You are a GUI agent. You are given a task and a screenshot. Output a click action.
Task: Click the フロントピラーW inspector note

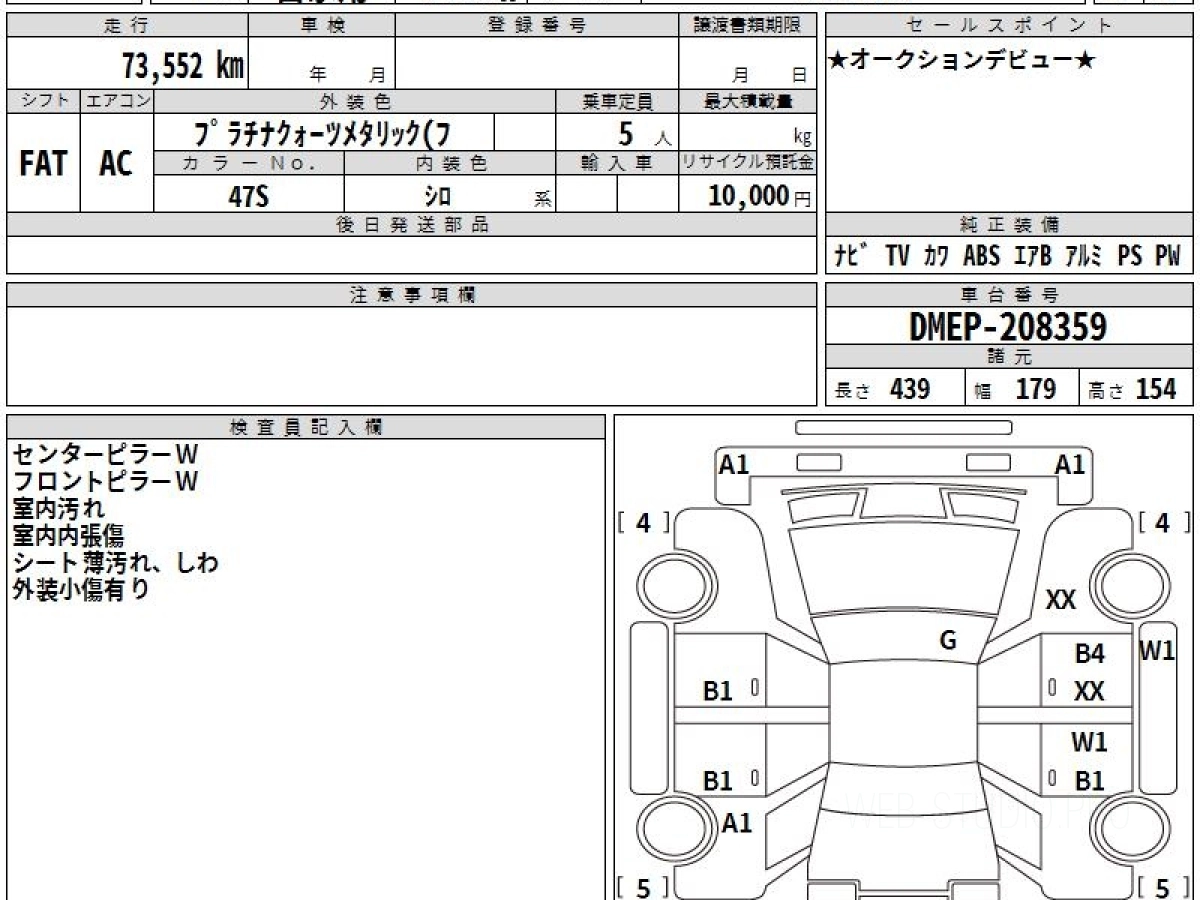pos(105,481)
